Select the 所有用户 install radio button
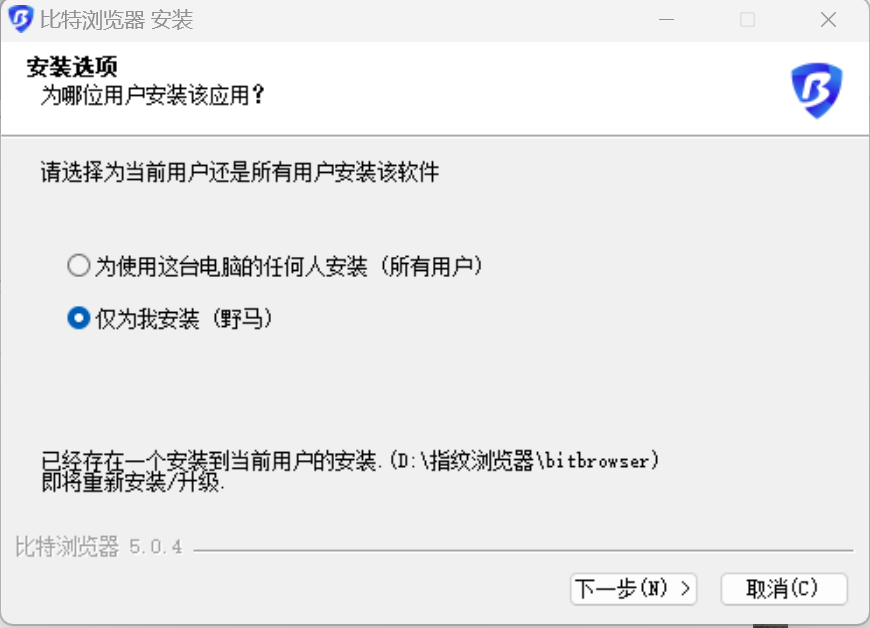Image resolution: width=870 pixels, height=628 pixels. pos(79,265)
